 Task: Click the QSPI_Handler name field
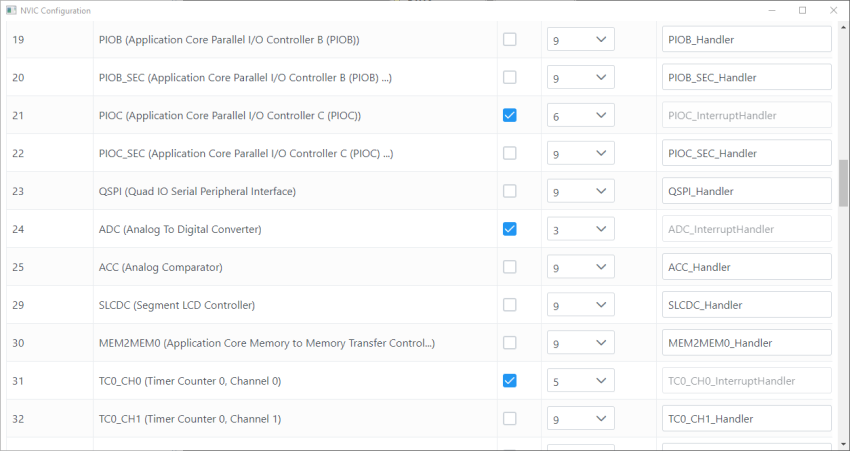(x=746, y=191)
